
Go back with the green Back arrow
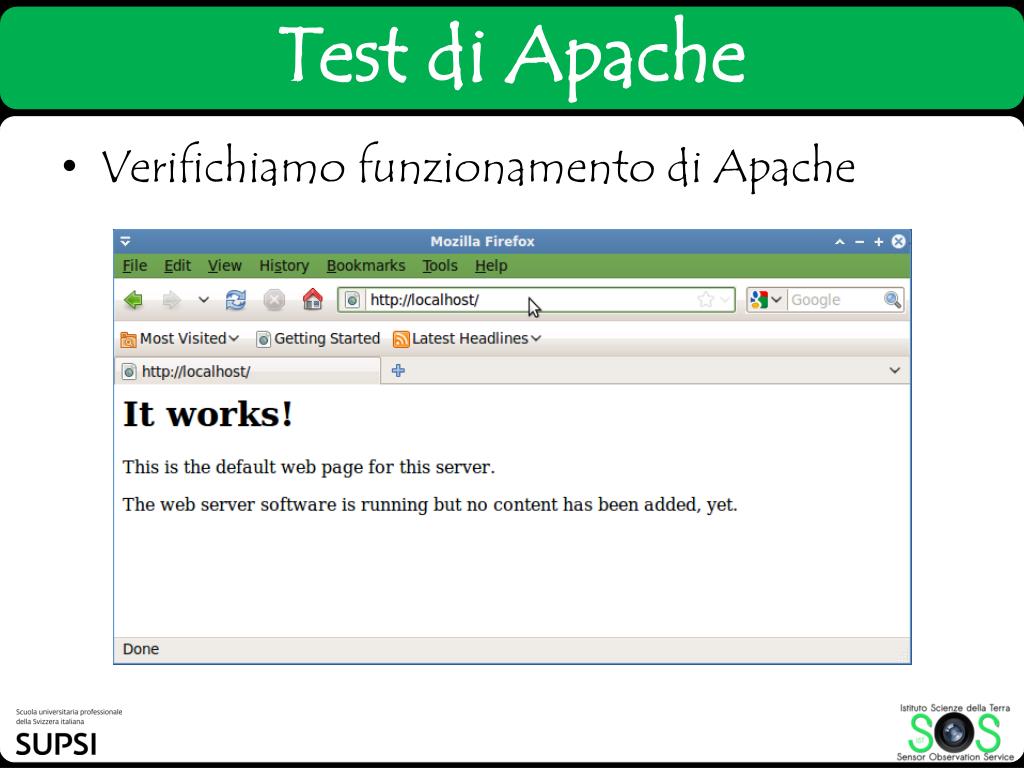click(x=134, y=300)
